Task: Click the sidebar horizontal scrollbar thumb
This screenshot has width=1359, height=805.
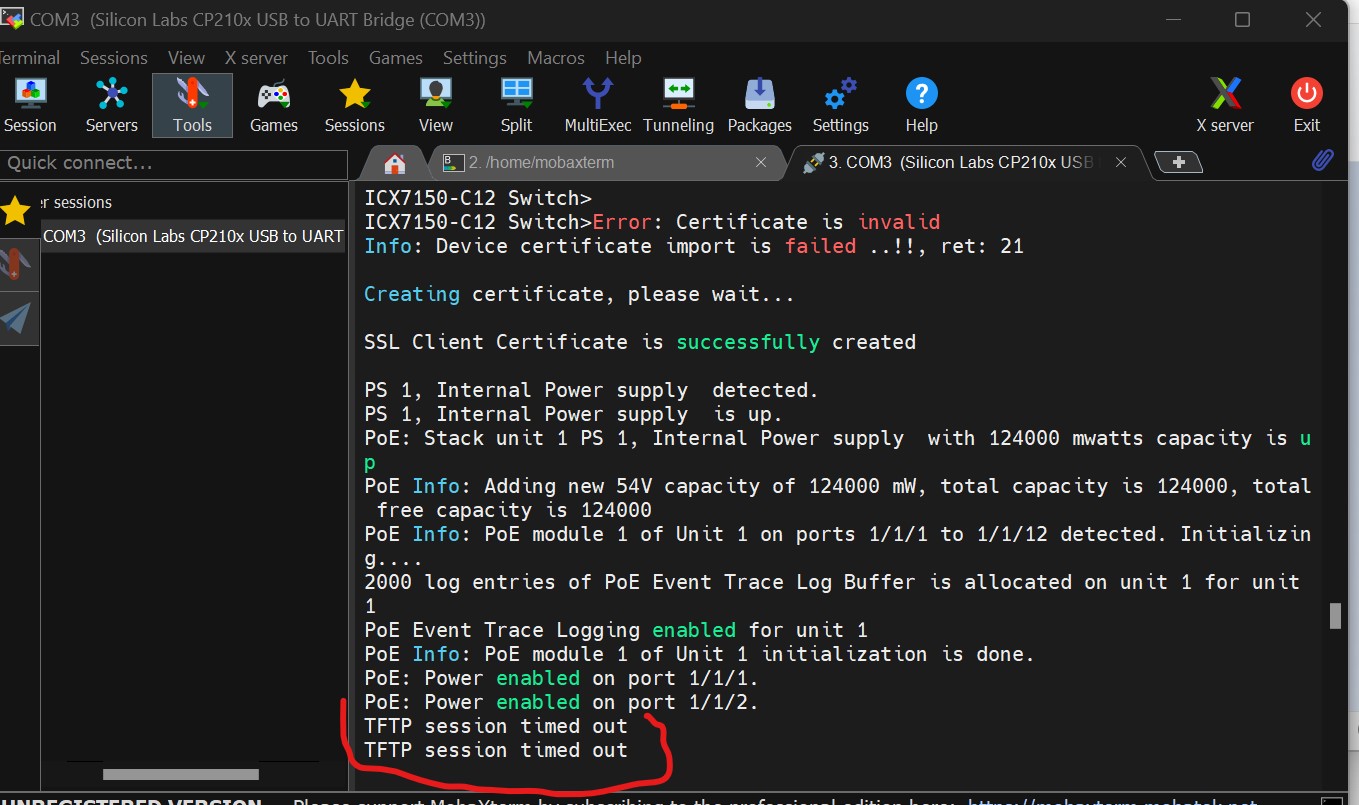Action: click(181, 774)
